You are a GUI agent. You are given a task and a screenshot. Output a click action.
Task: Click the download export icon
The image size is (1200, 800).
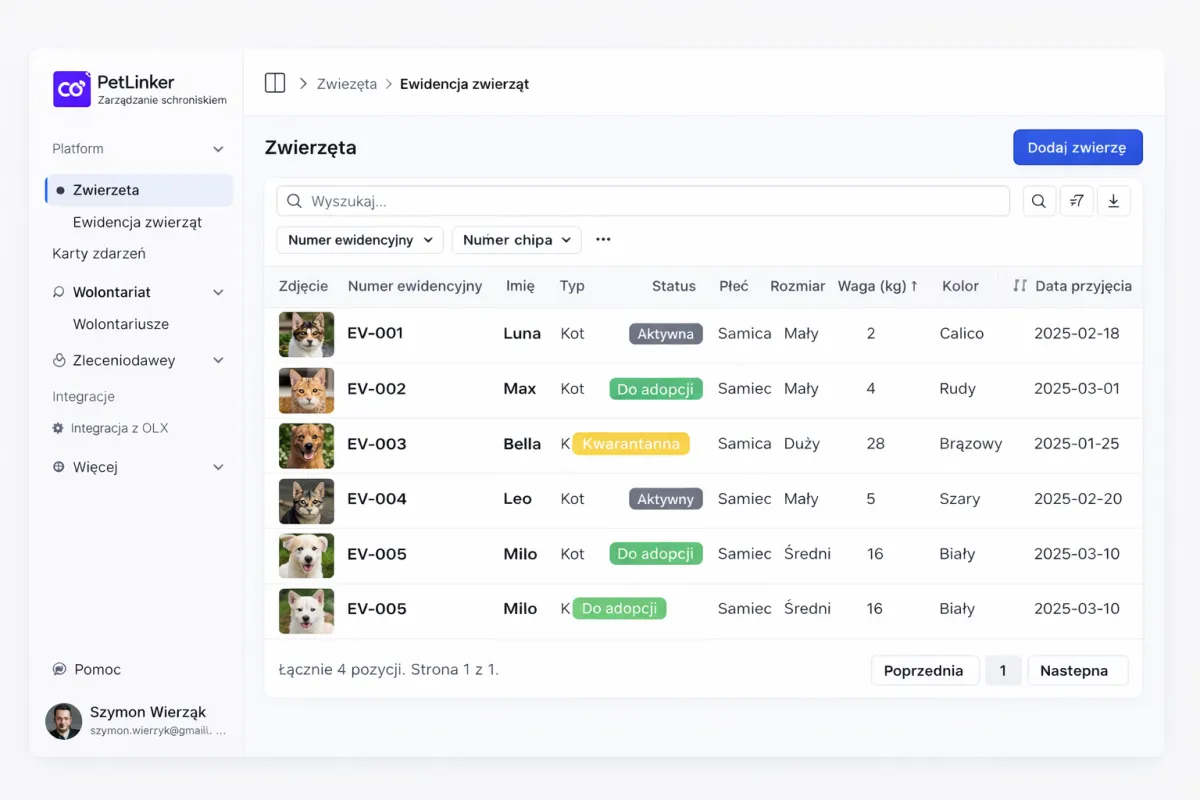(1113, 201)
